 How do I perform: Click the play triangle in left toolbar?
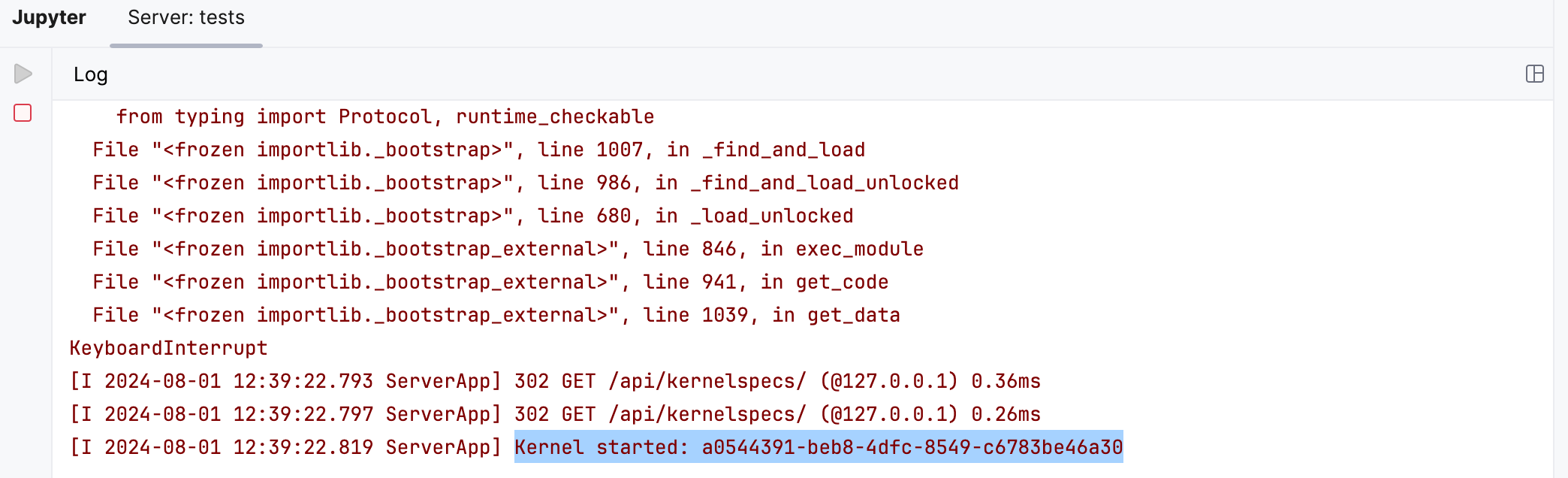point(23,73)
